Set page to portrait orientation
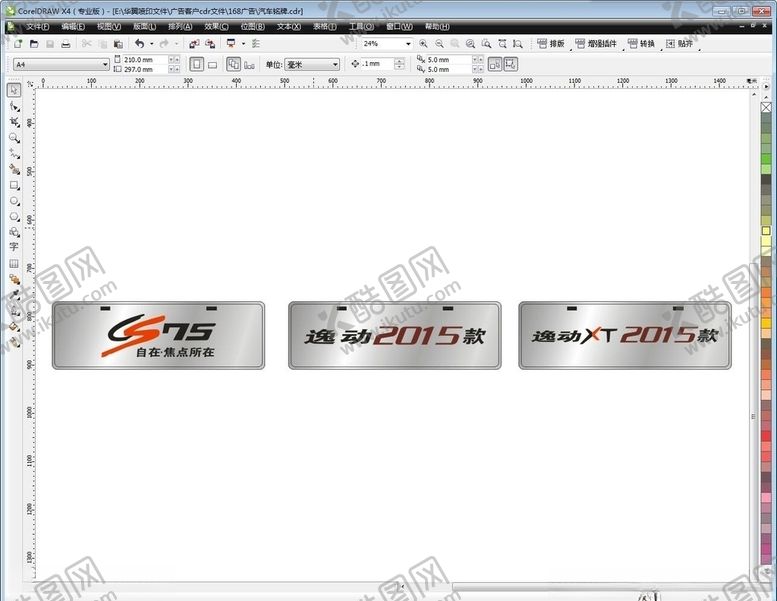Viewport: 777px width, 601px height. click(x=197, y=64)
